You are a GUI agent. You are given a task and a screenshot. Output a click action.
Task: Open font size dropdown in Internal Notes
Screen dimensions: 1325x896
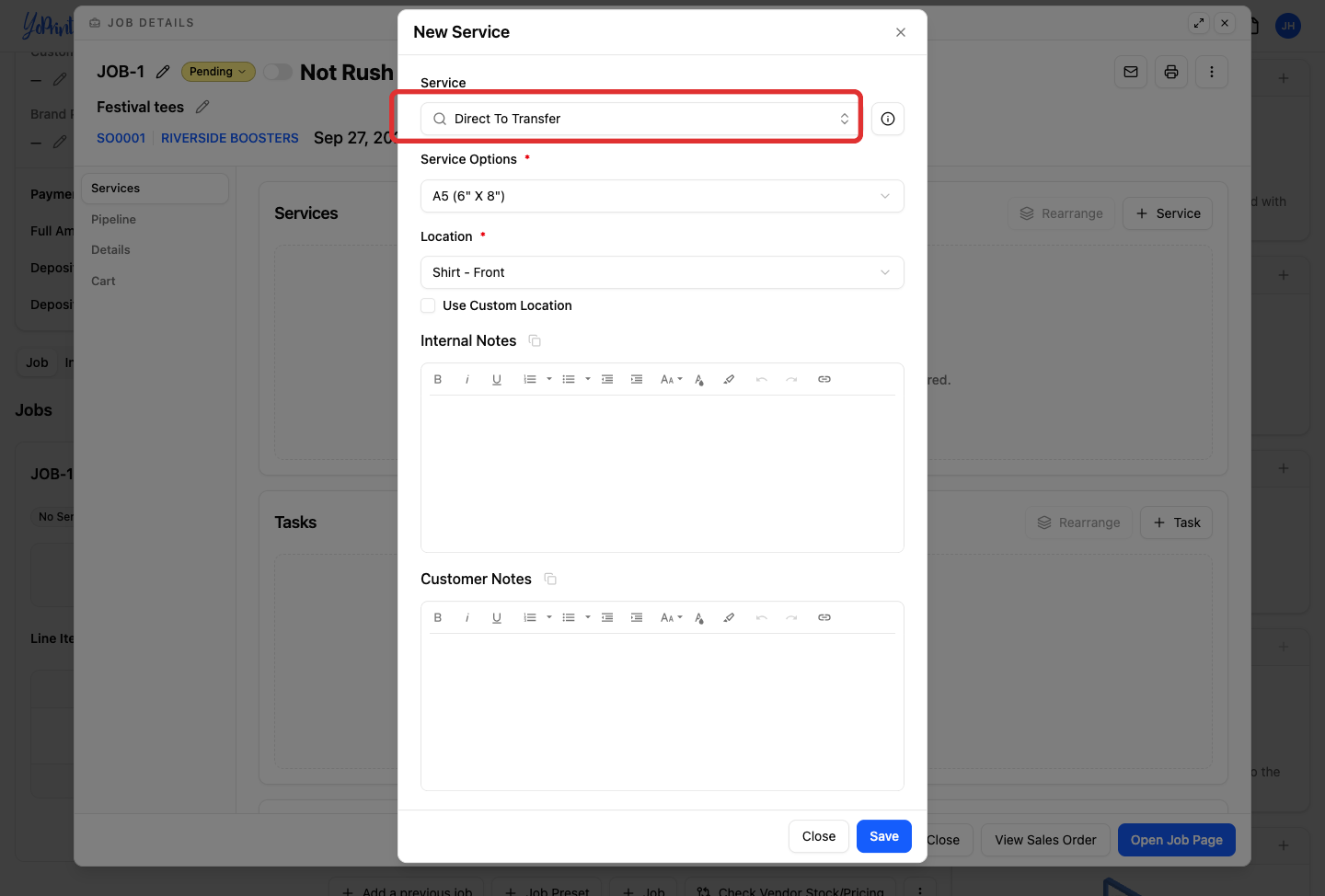click(x=672, y=379)
